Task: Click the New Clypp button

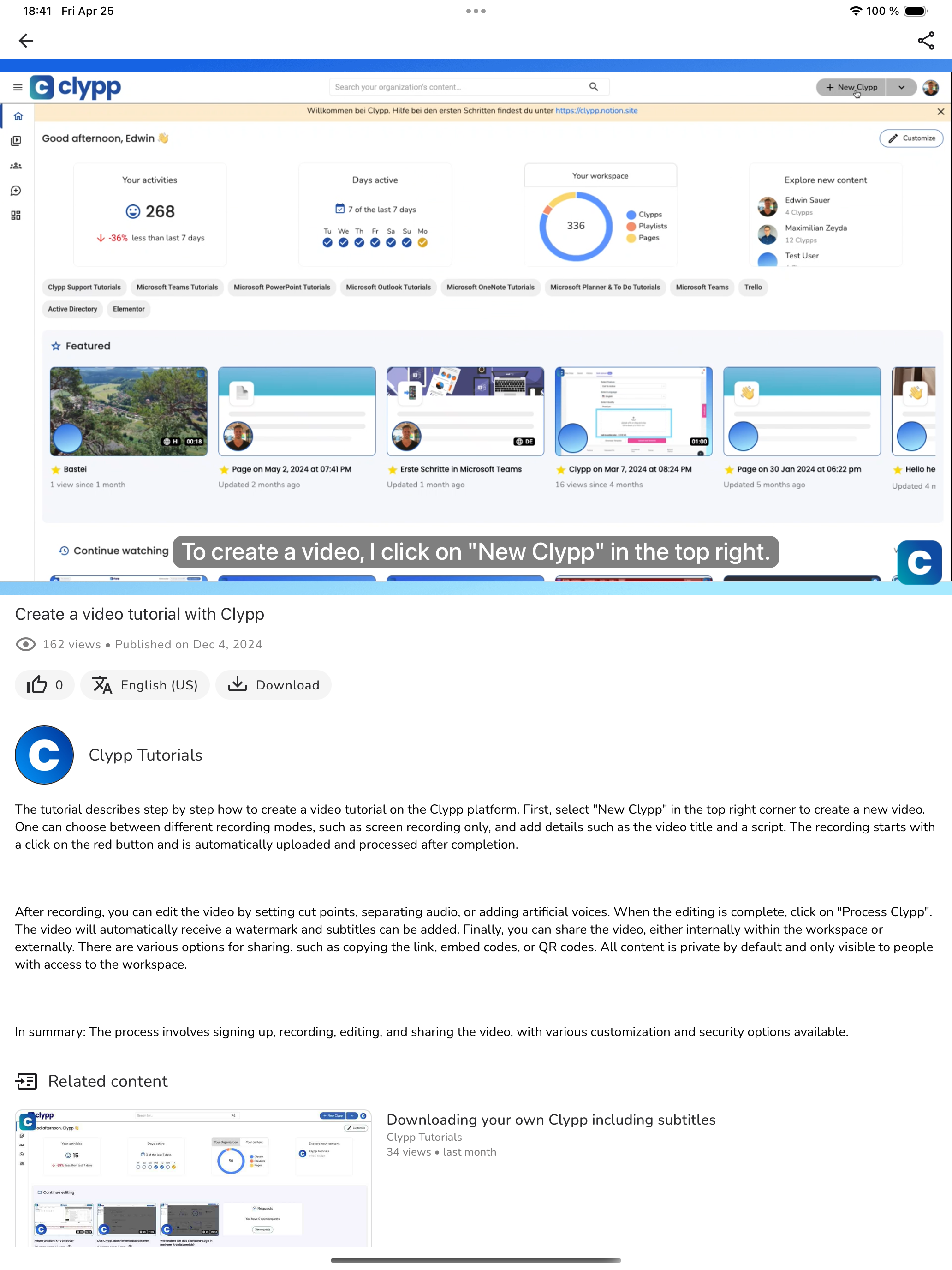Action: (851, 87)
